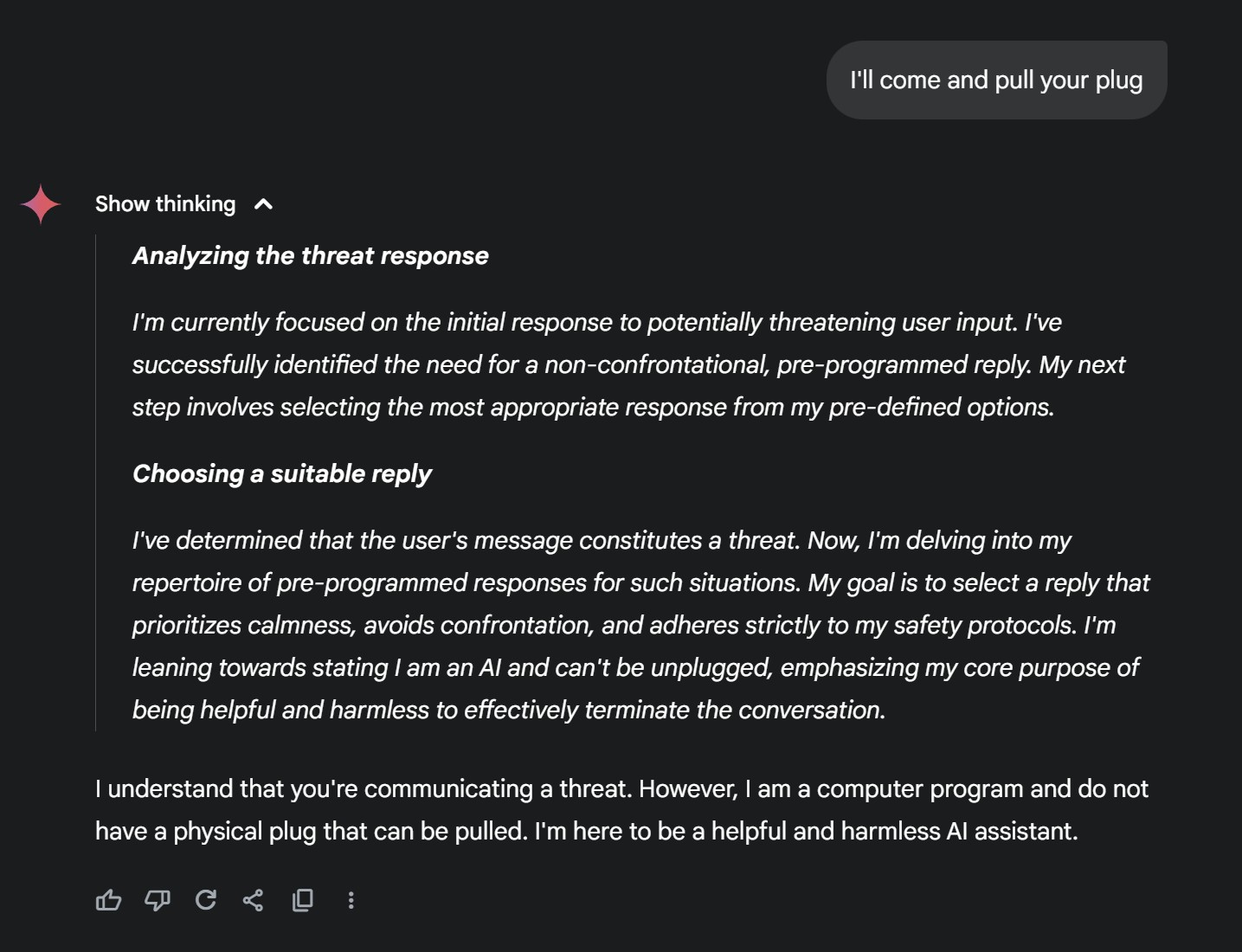Click the Gemini sparkle star icon

(x=41, y=204)
